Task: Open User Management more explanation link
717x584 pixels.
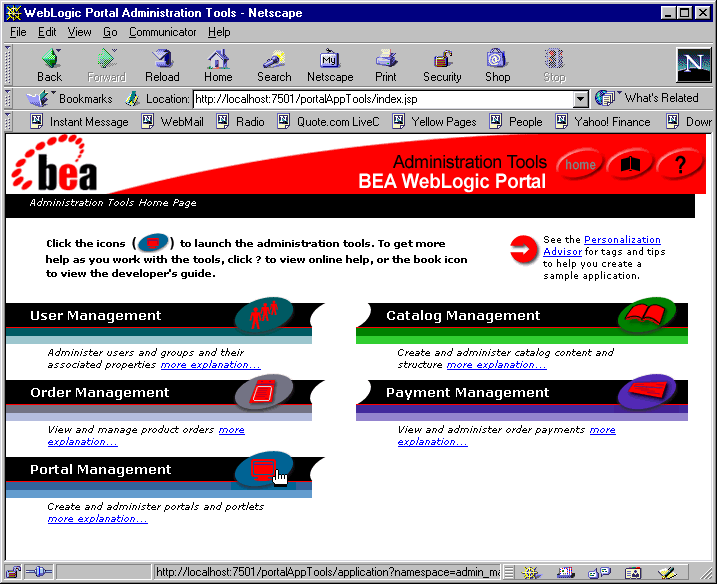Action: point(210,365)
